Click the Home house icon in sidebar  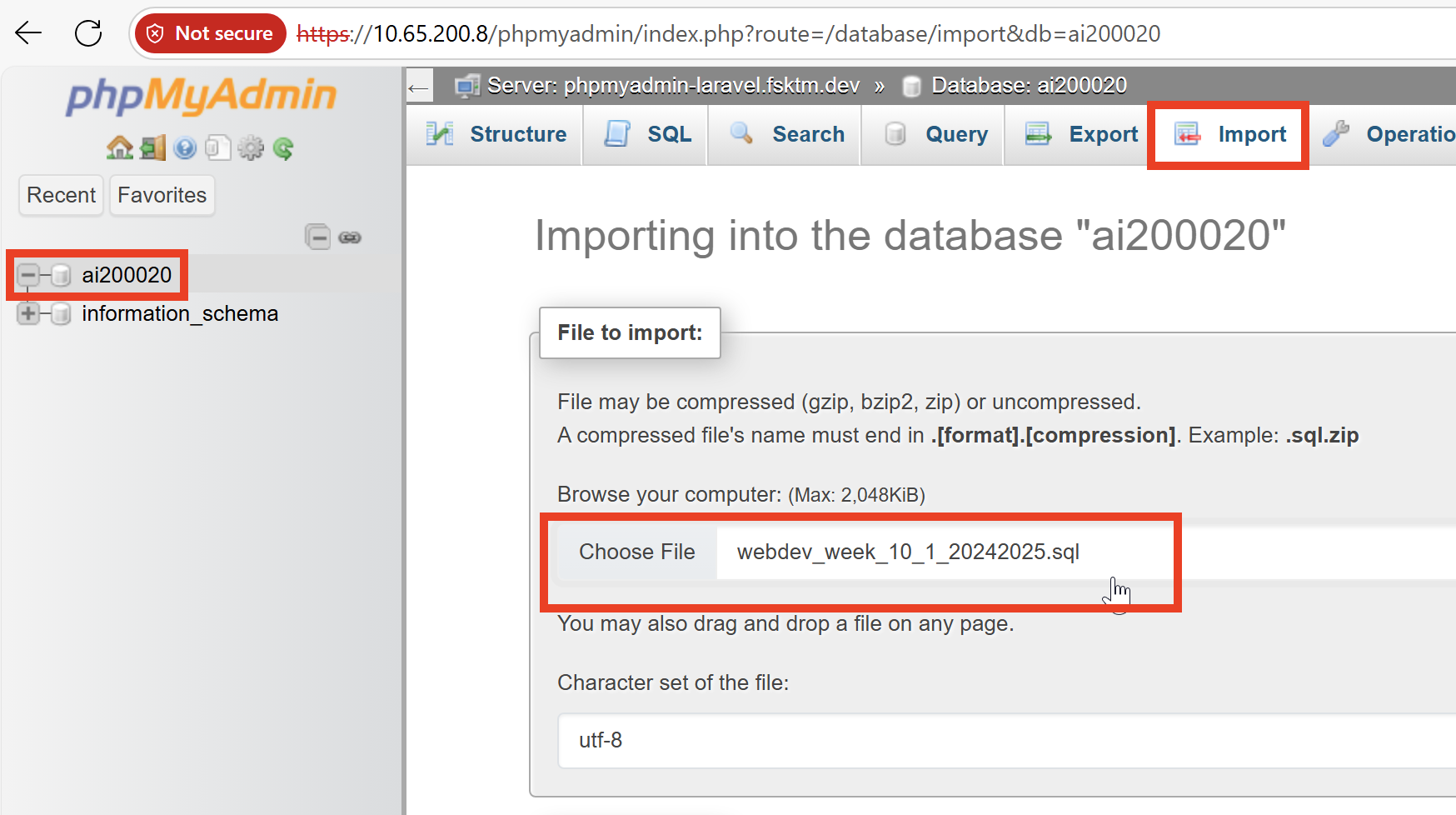[x=119, y=148]
